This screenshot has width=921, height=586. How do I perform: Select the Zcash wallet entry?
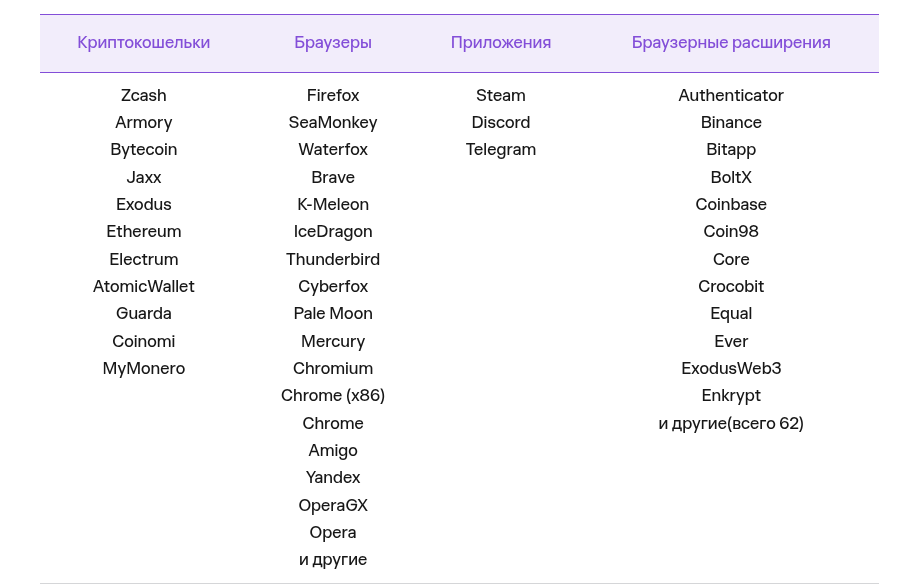tap(143, 95)
